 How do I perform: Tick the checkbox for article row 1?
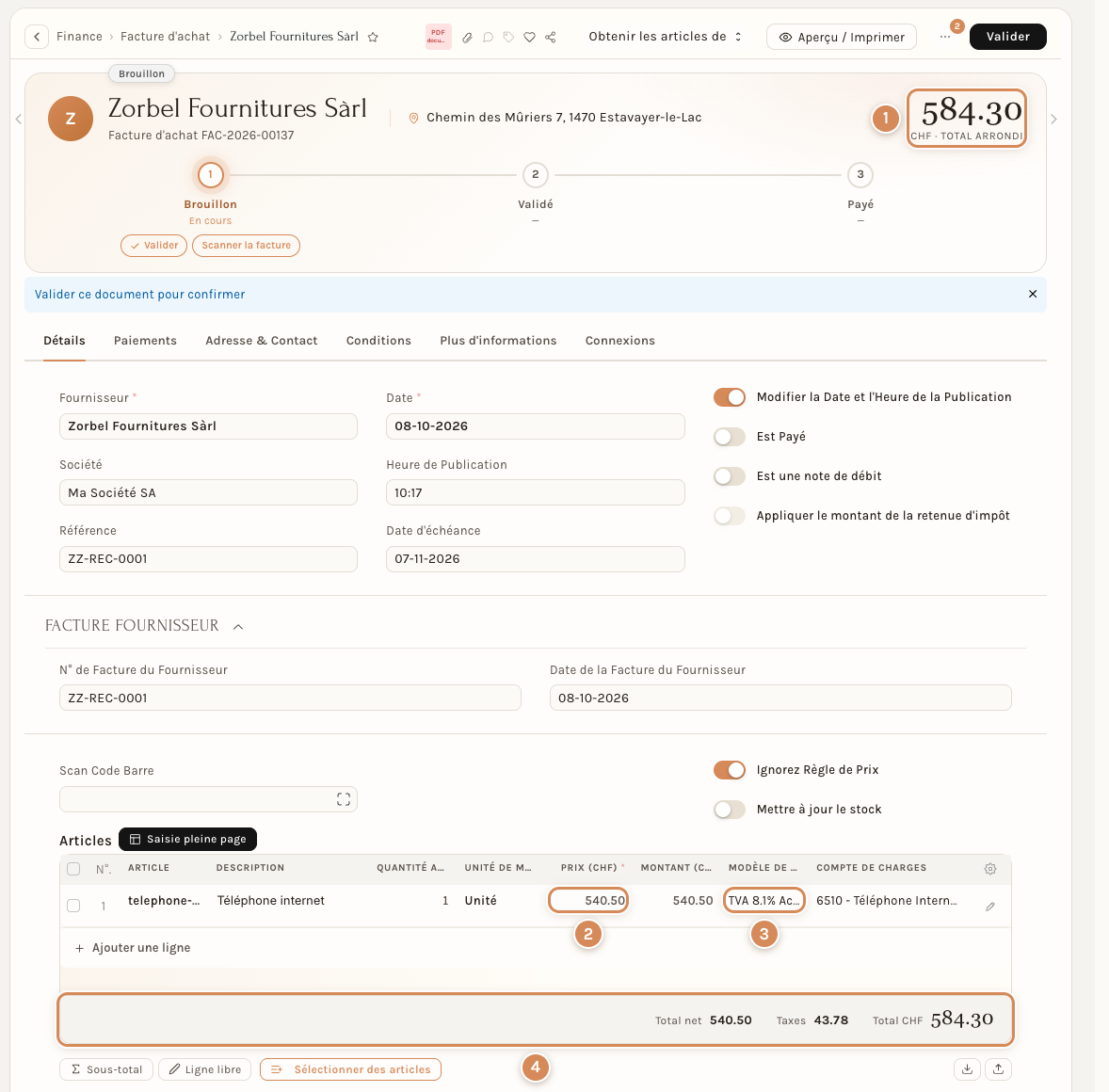73,906
